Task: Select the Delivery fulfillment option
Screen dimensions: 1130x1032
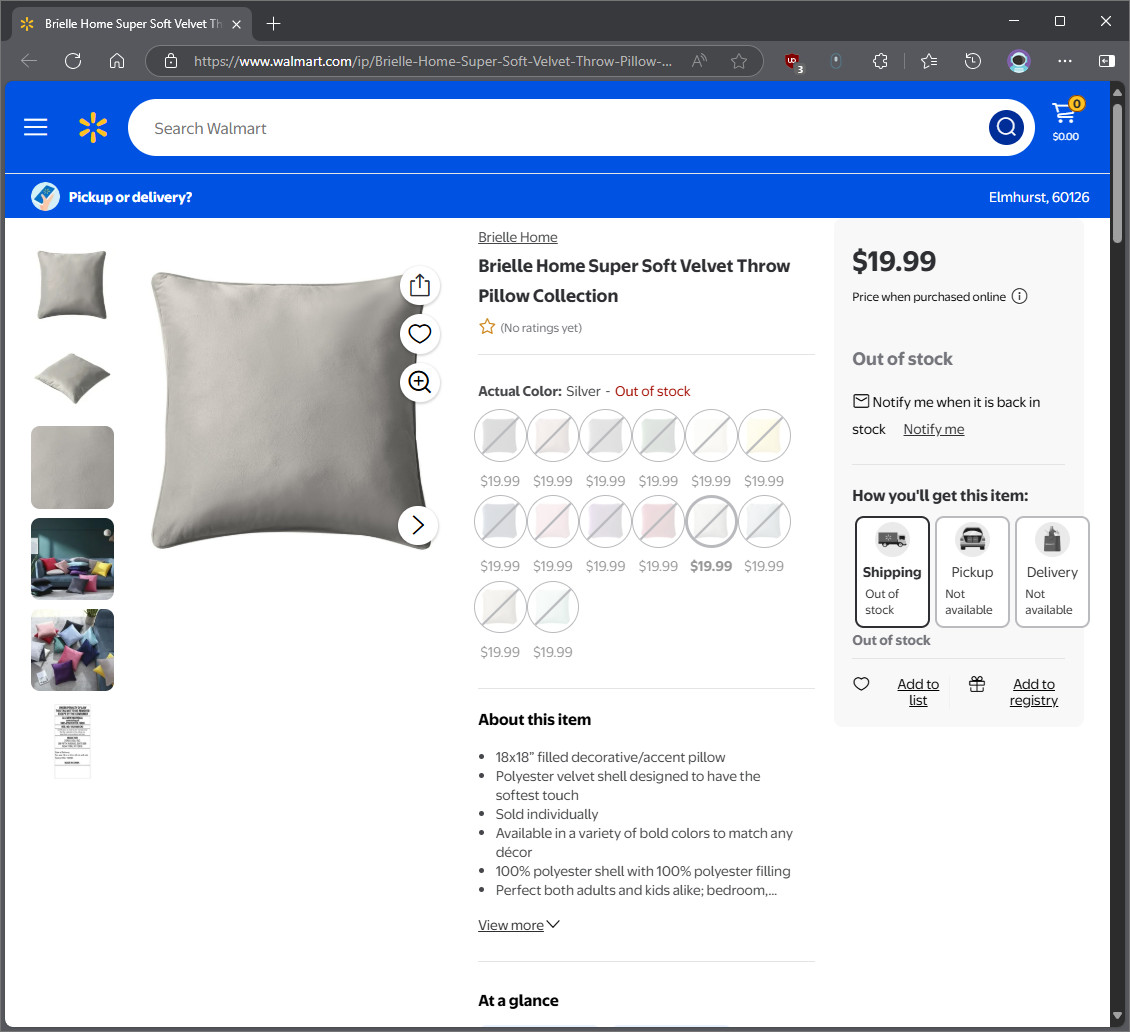Action: coord(1051,571)
